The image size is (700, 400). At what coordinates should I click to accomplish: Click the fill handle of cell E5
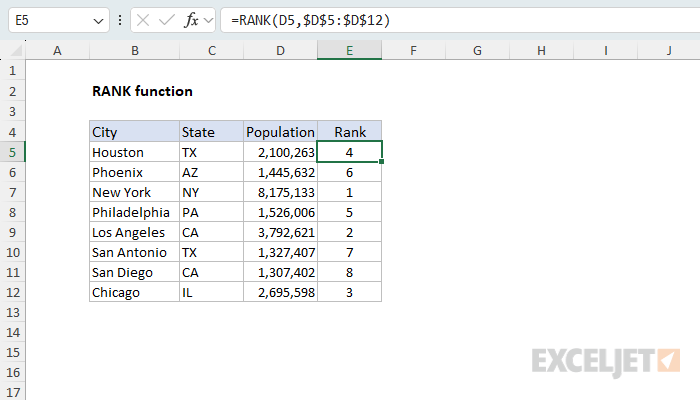[x=381, y=162]
